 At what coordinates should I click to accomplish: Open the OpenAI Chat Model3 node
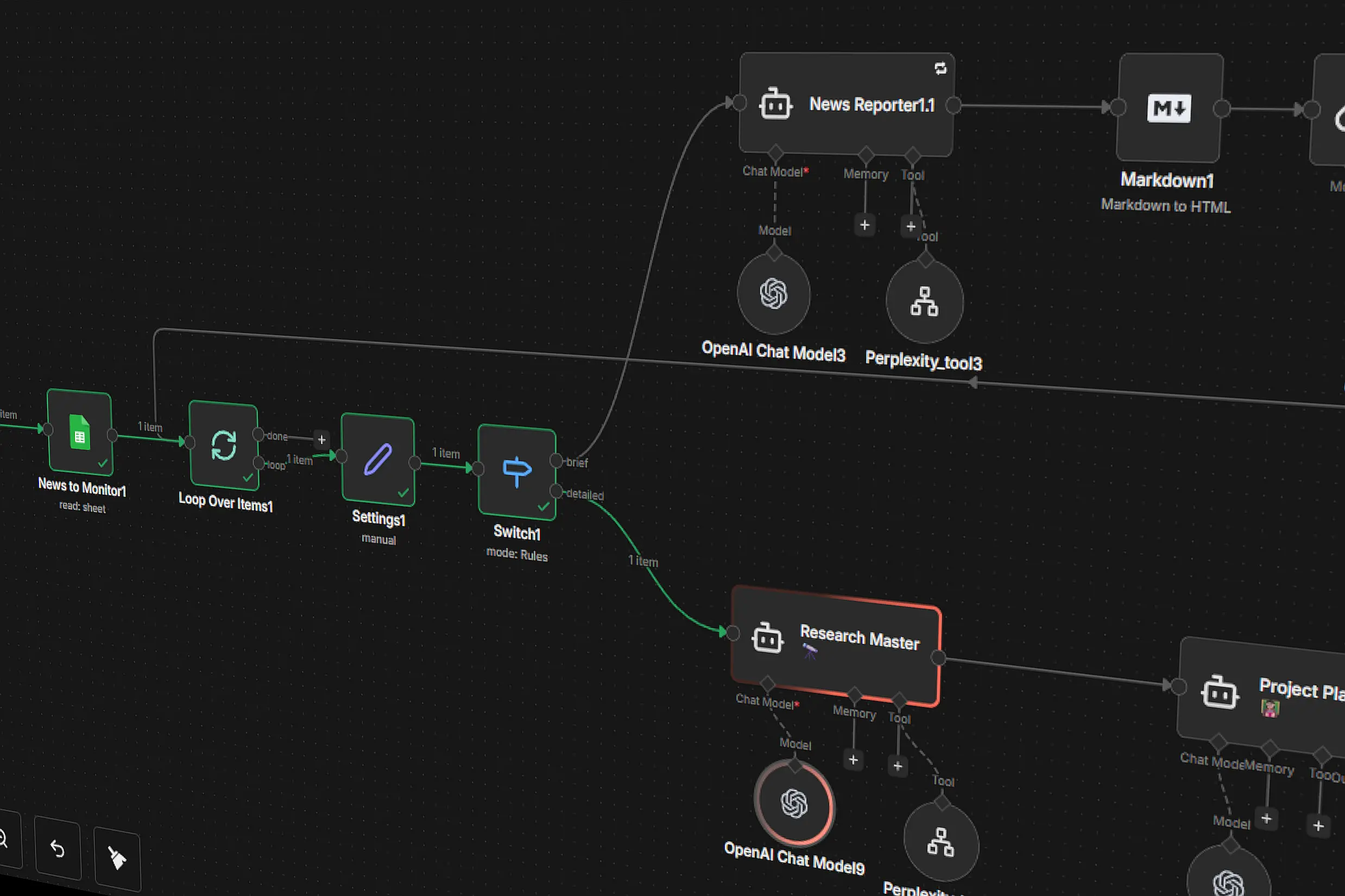773,294
